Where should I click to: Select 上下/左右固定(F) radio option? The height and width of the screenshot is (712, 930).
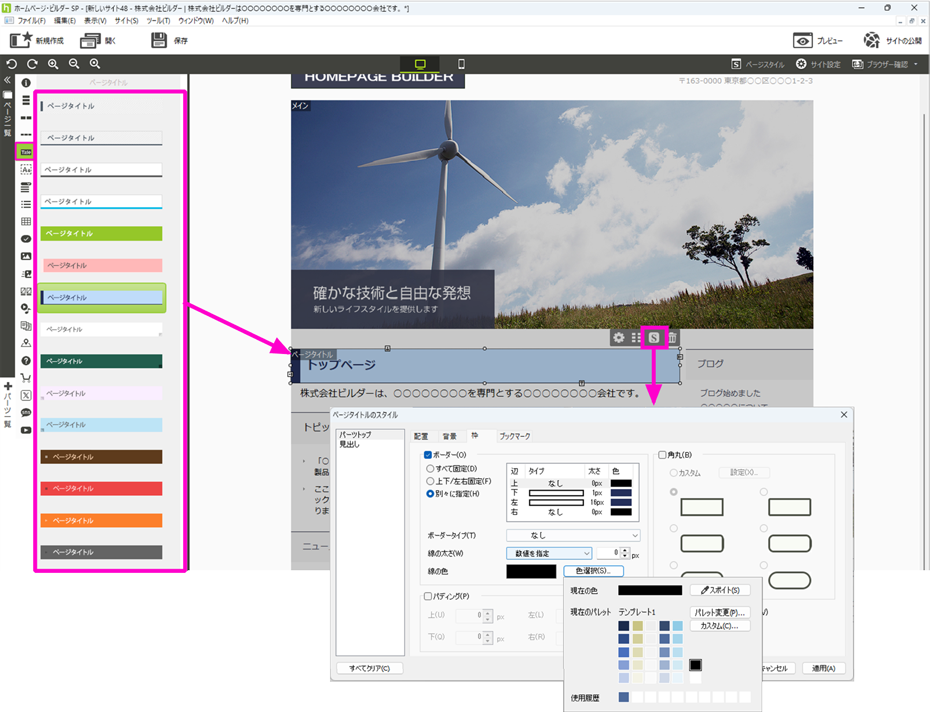430,481
